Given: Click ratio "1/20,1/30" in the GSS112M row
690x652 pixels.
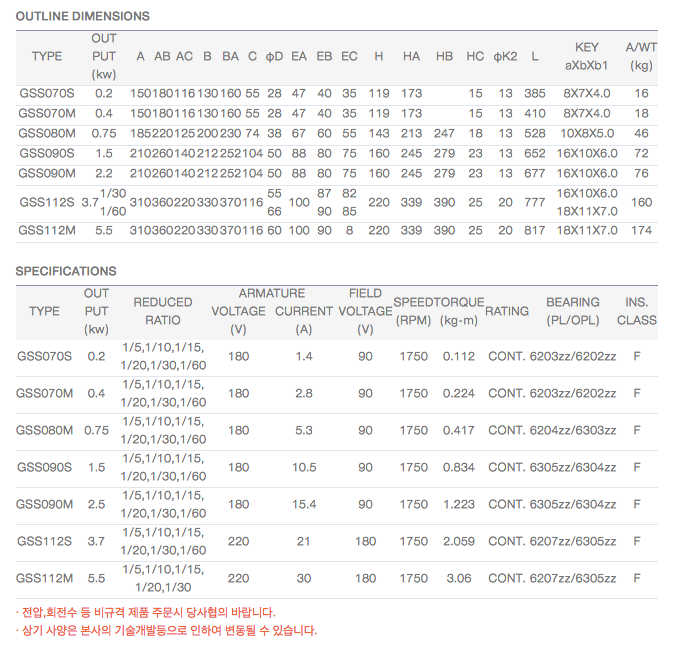Looking at the screenshot, I should point(163,587).
